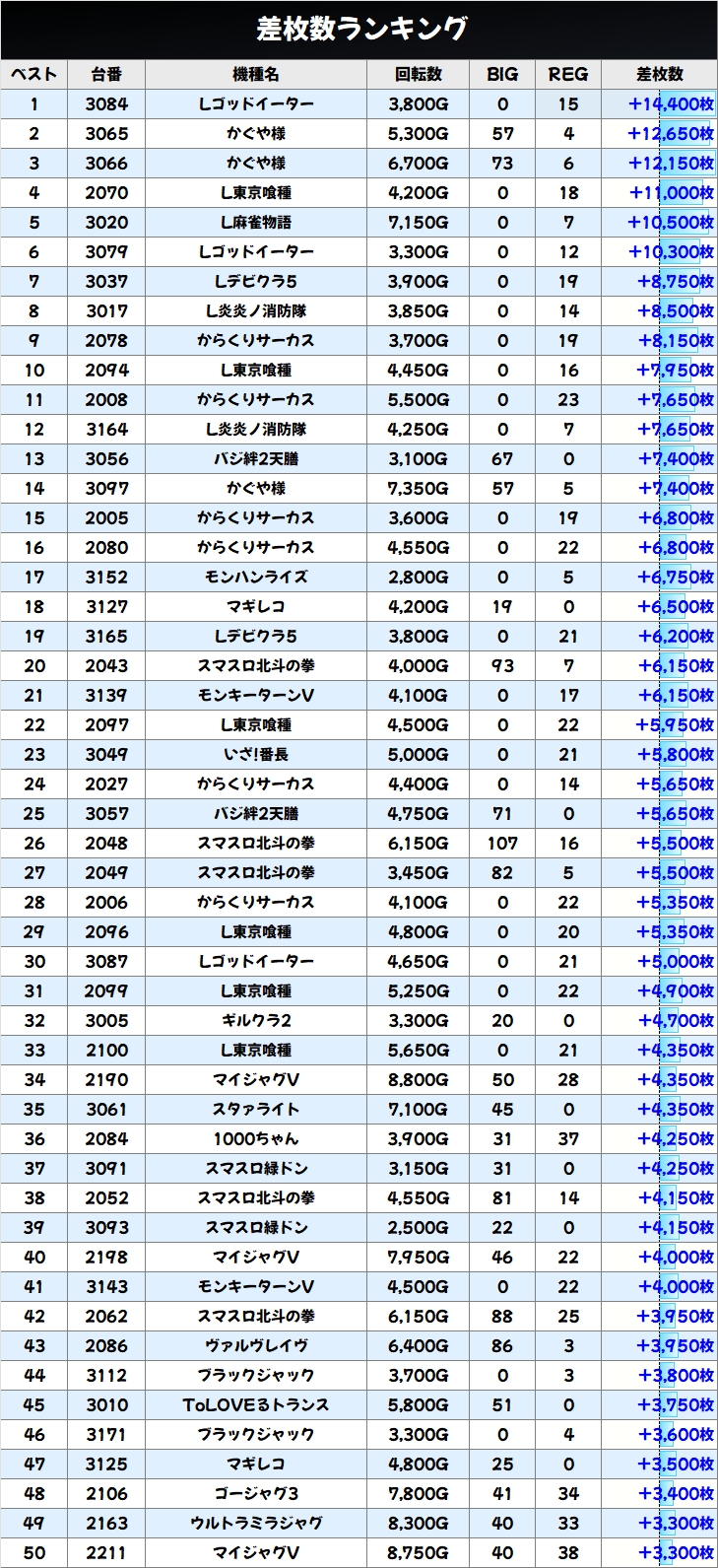
Task: Select the ToLOVEるトランス machine name
Action: pyautogui.click(x=256, y=1404)
